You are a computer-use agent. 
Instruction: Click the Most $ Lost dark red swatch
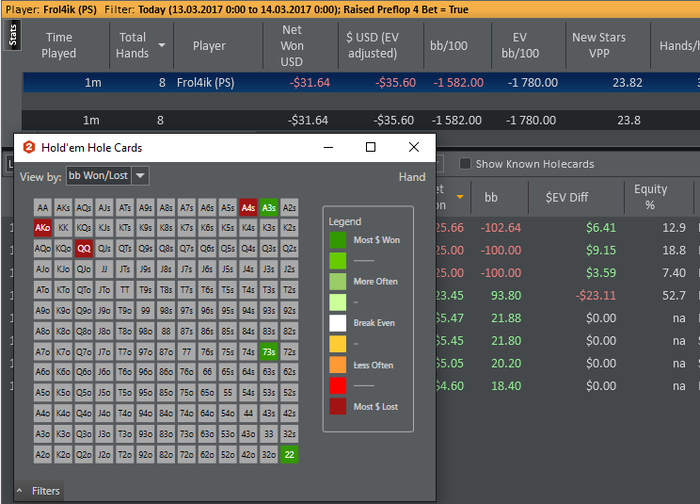coord(338,407)
